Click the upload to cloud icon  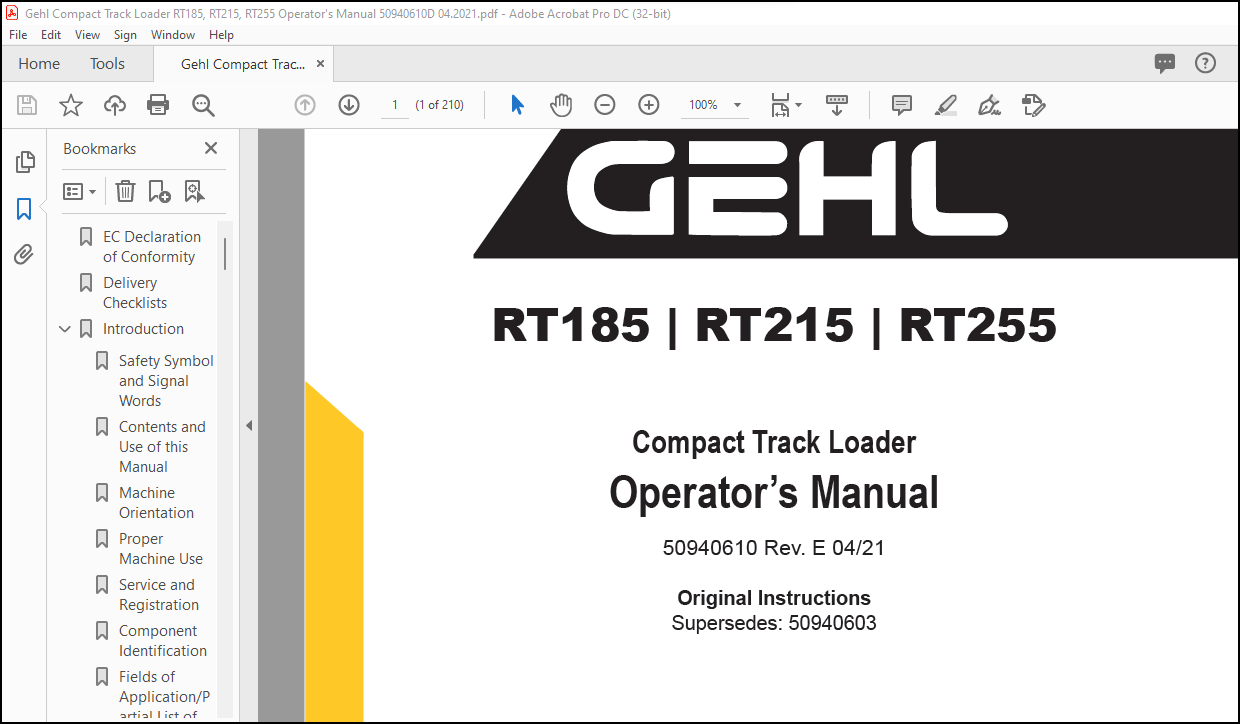pyautogui.click(x=115, y=105)
